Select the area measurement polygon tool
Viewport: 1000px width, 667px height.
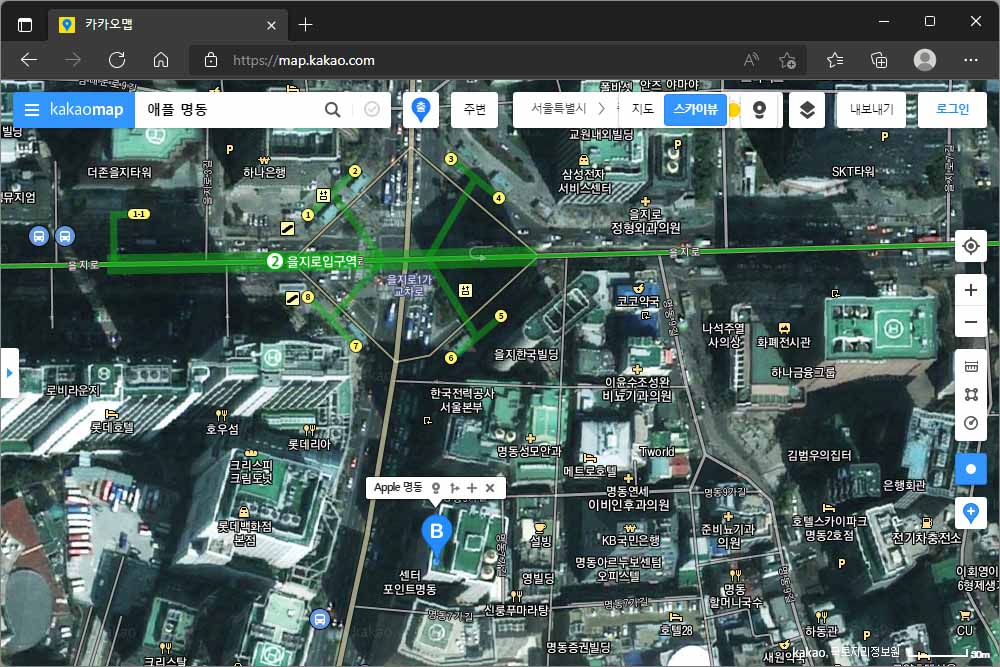click(x=971, y=395)
